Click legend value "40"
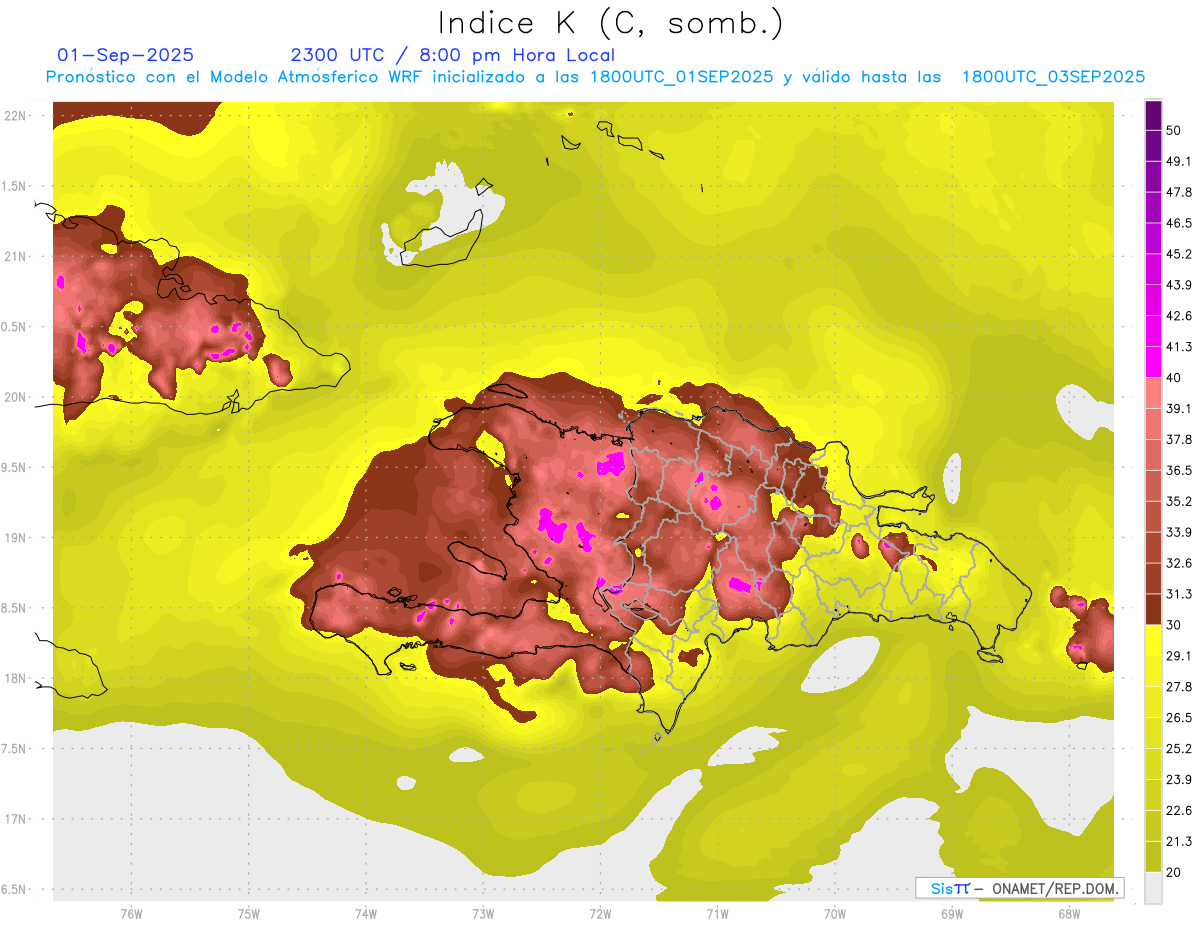1200x927 pixels. (1175, 377)
